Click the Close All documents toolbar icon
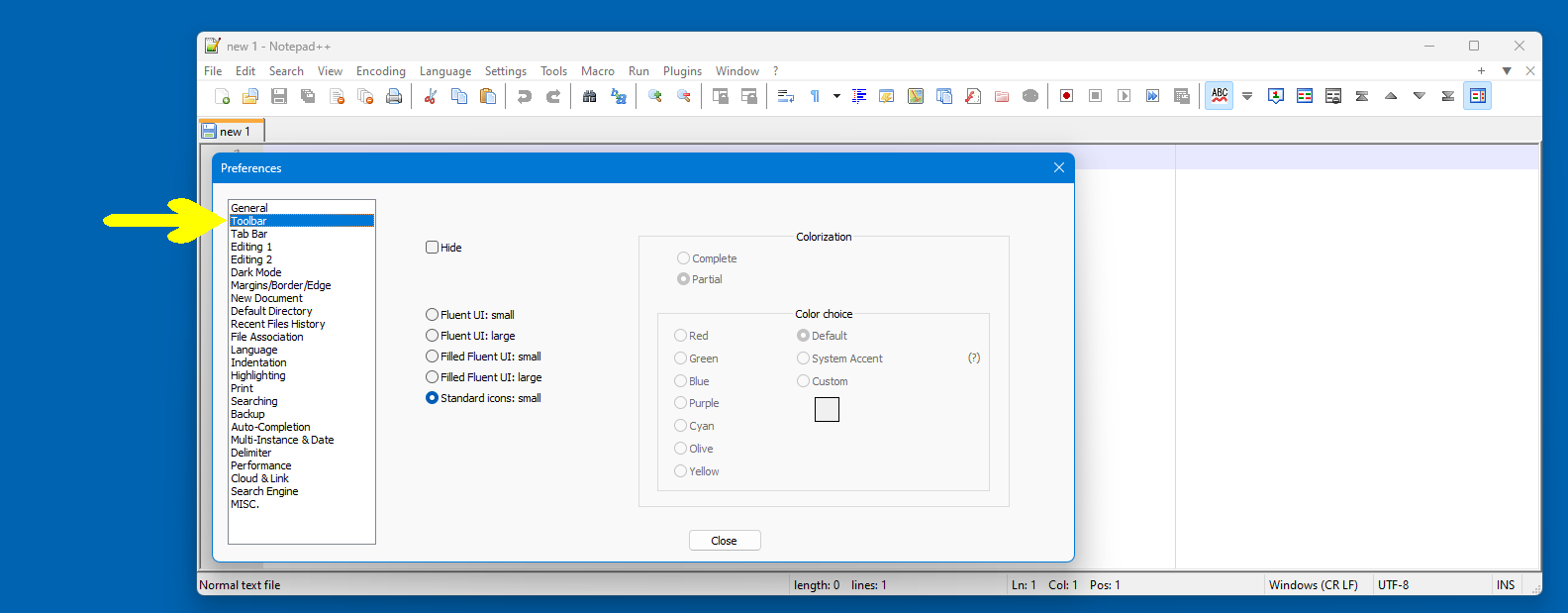The width and height of the screenshot is (1568, 613). point(365,96)
